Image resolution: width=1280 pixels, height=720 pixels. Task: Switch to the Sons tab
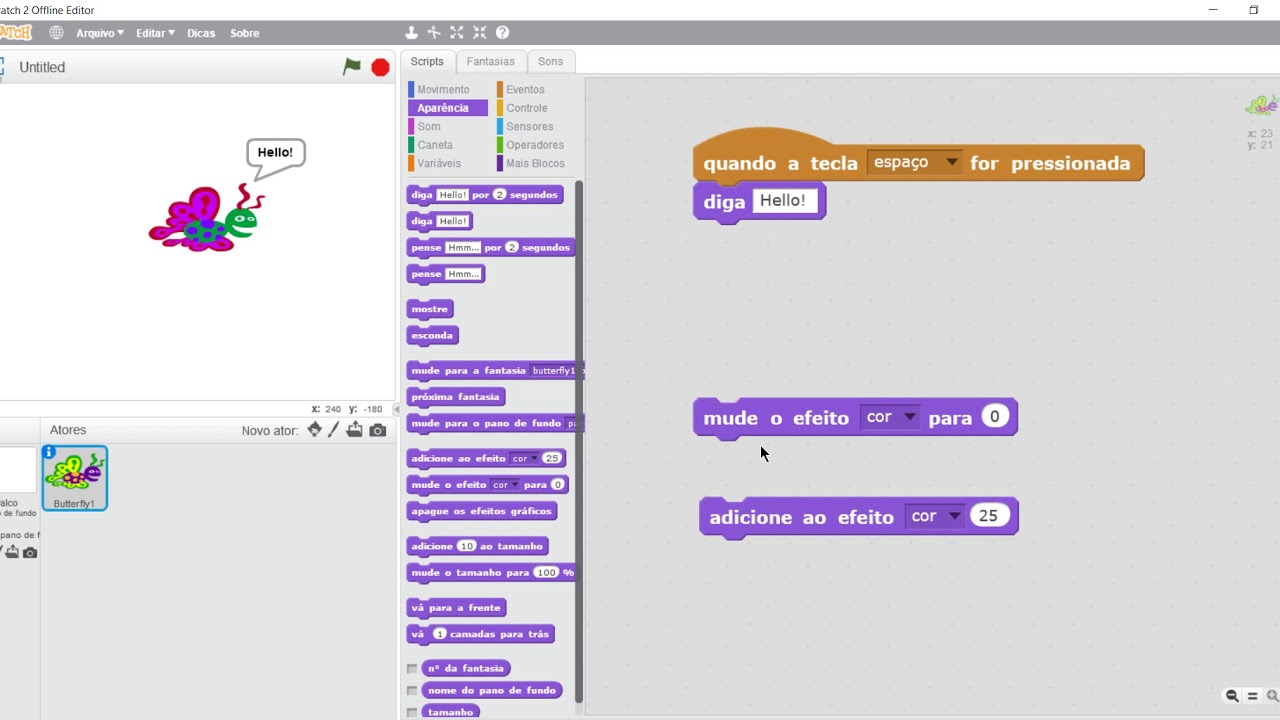(551, 61)
